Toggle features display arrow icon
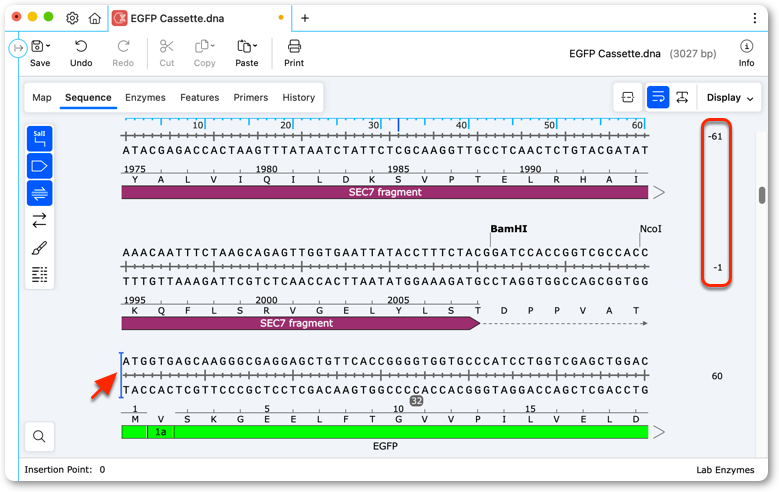Viewport: 779px width, 492px height. [x=40, y=166]
